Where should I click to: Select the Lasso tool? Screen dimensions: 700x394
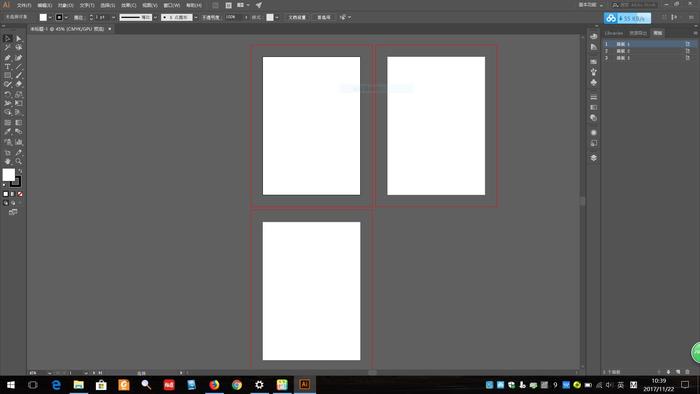pos(18,47)
